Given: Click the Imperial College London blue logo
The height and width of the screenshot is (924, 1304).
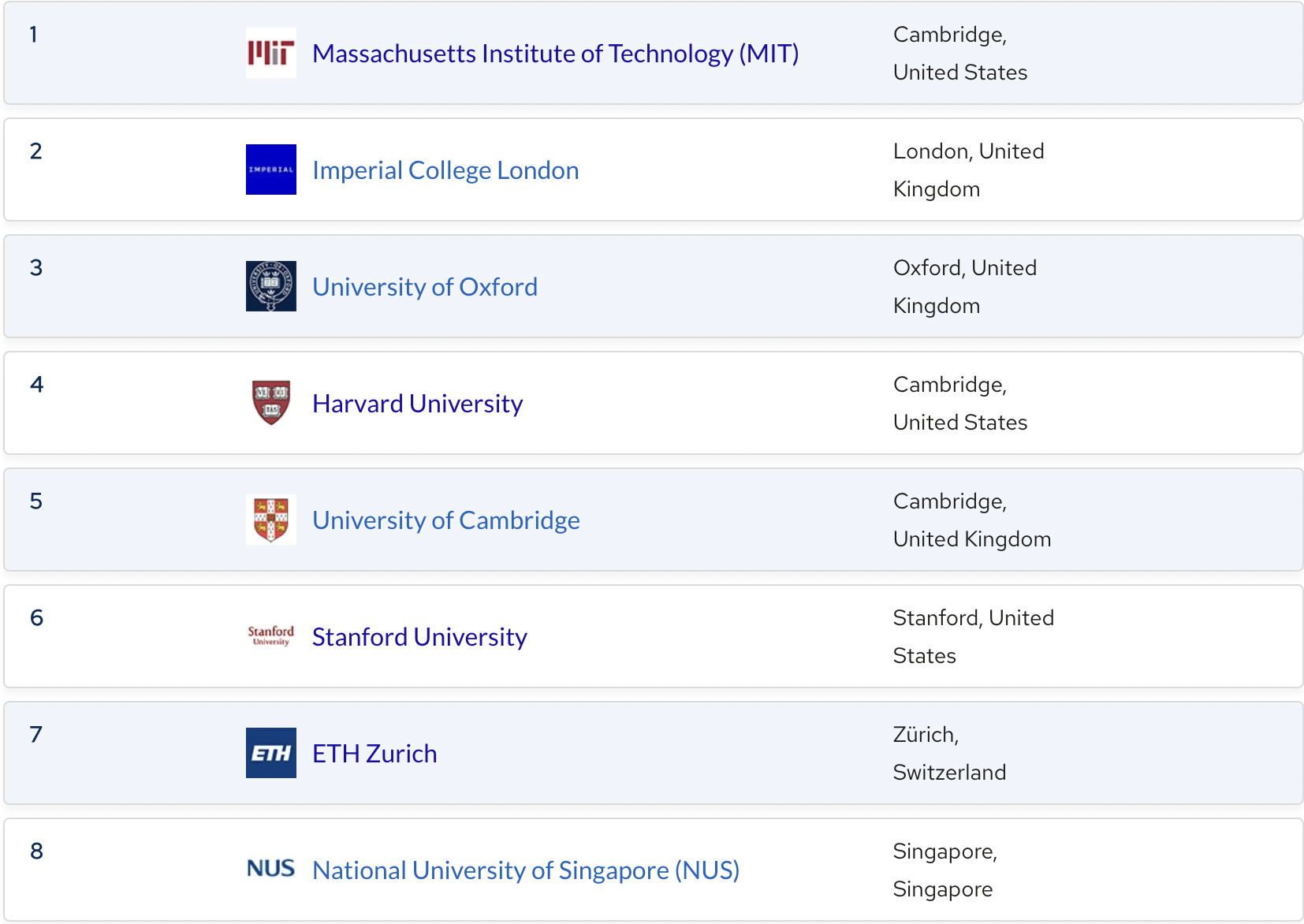Looking at the screenshot, I should pos(270,170).
